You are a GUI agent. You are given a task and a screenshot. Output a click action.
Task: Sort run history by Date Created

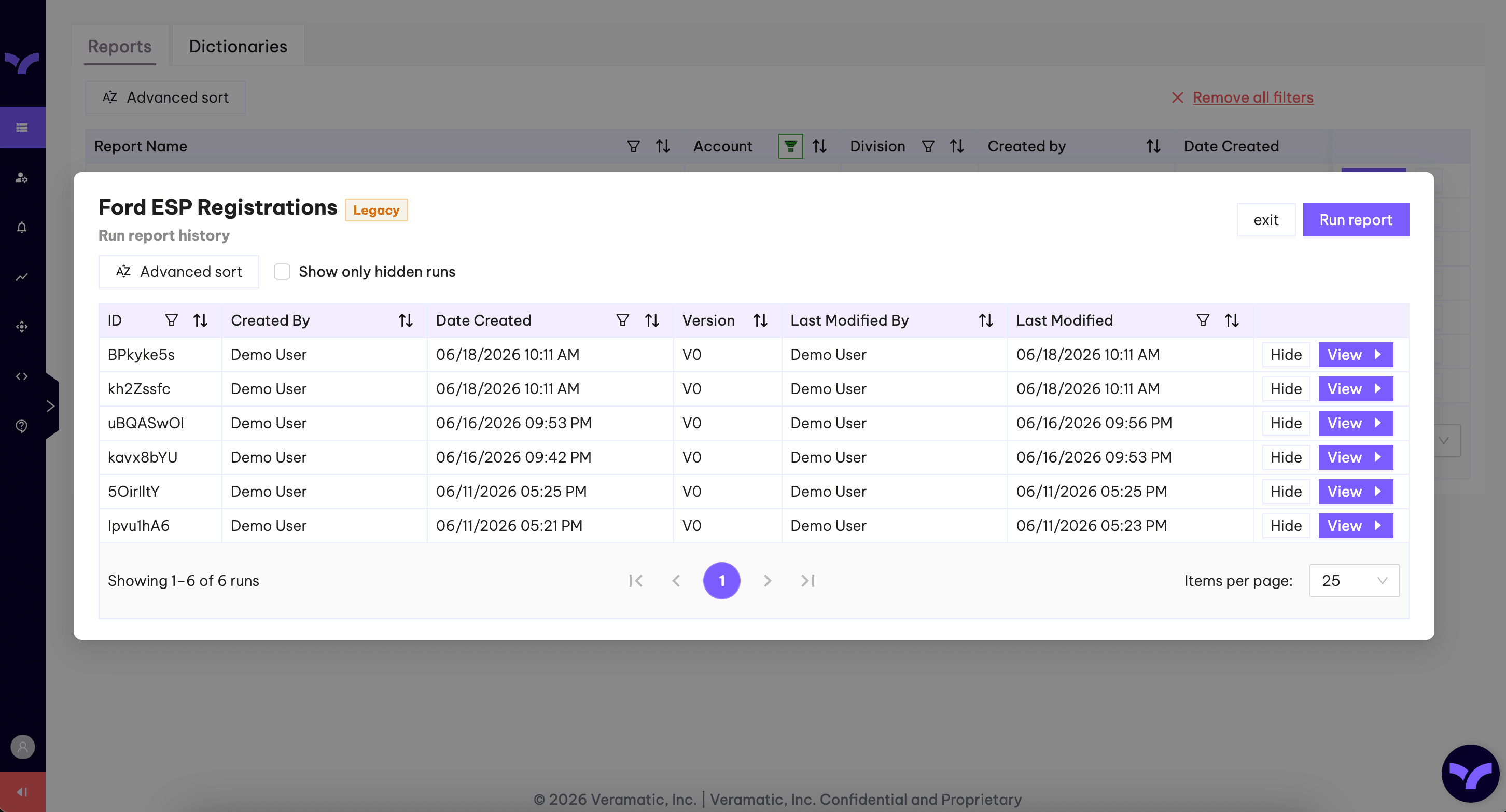[x=652, y=320]
